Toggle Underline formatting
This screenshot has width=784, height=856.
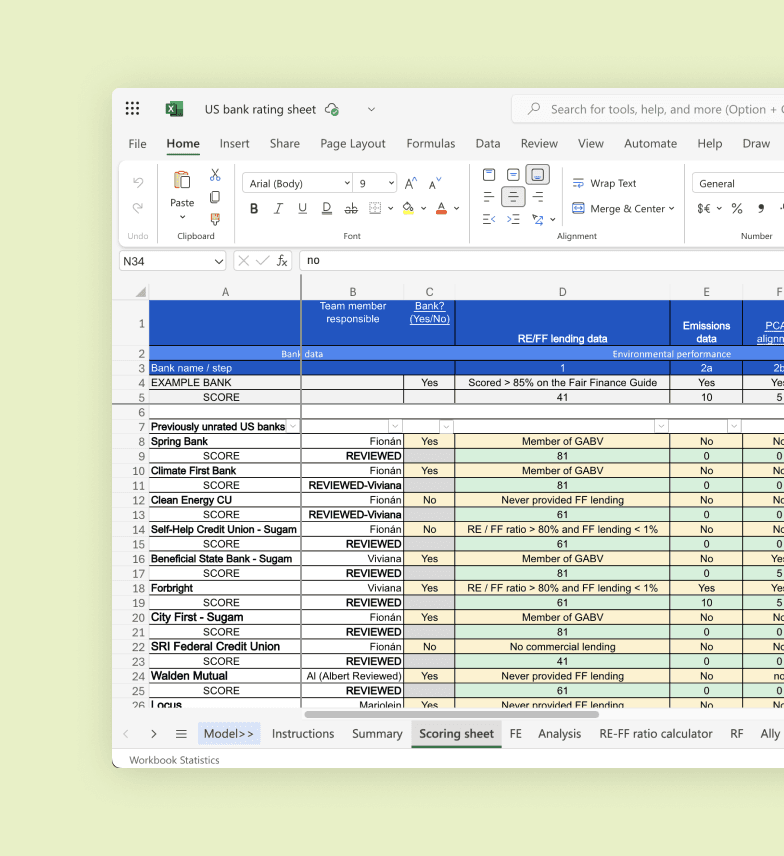coord(302,209)
